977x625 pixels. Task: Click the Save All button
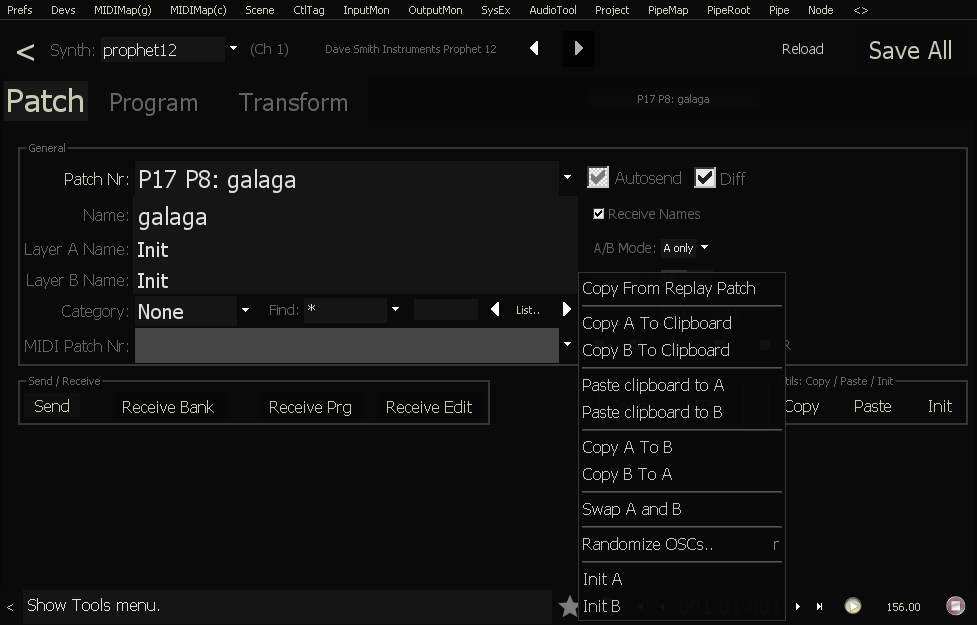coord(909,51)
